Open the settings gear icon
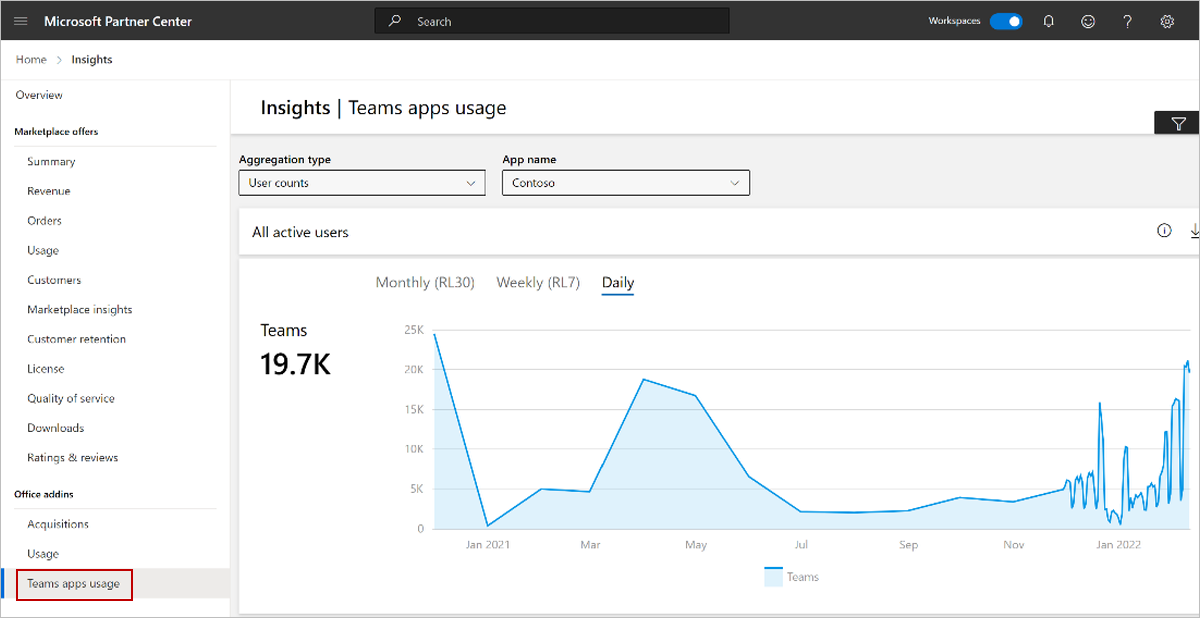Viewport: 1200px width, 618px height. 1166,21
